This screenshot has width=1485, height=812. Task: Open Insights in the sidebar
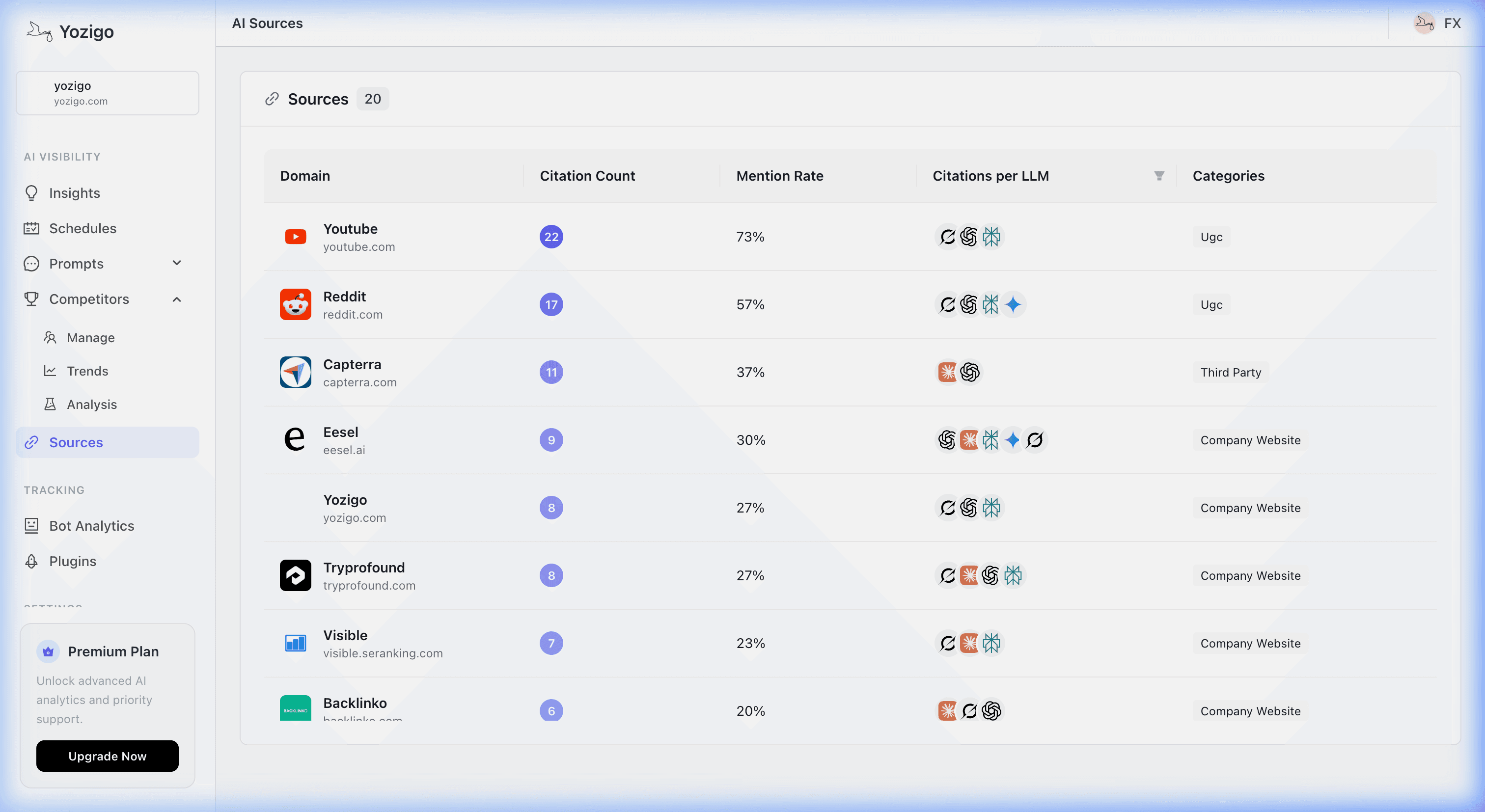tap(74, 193)
